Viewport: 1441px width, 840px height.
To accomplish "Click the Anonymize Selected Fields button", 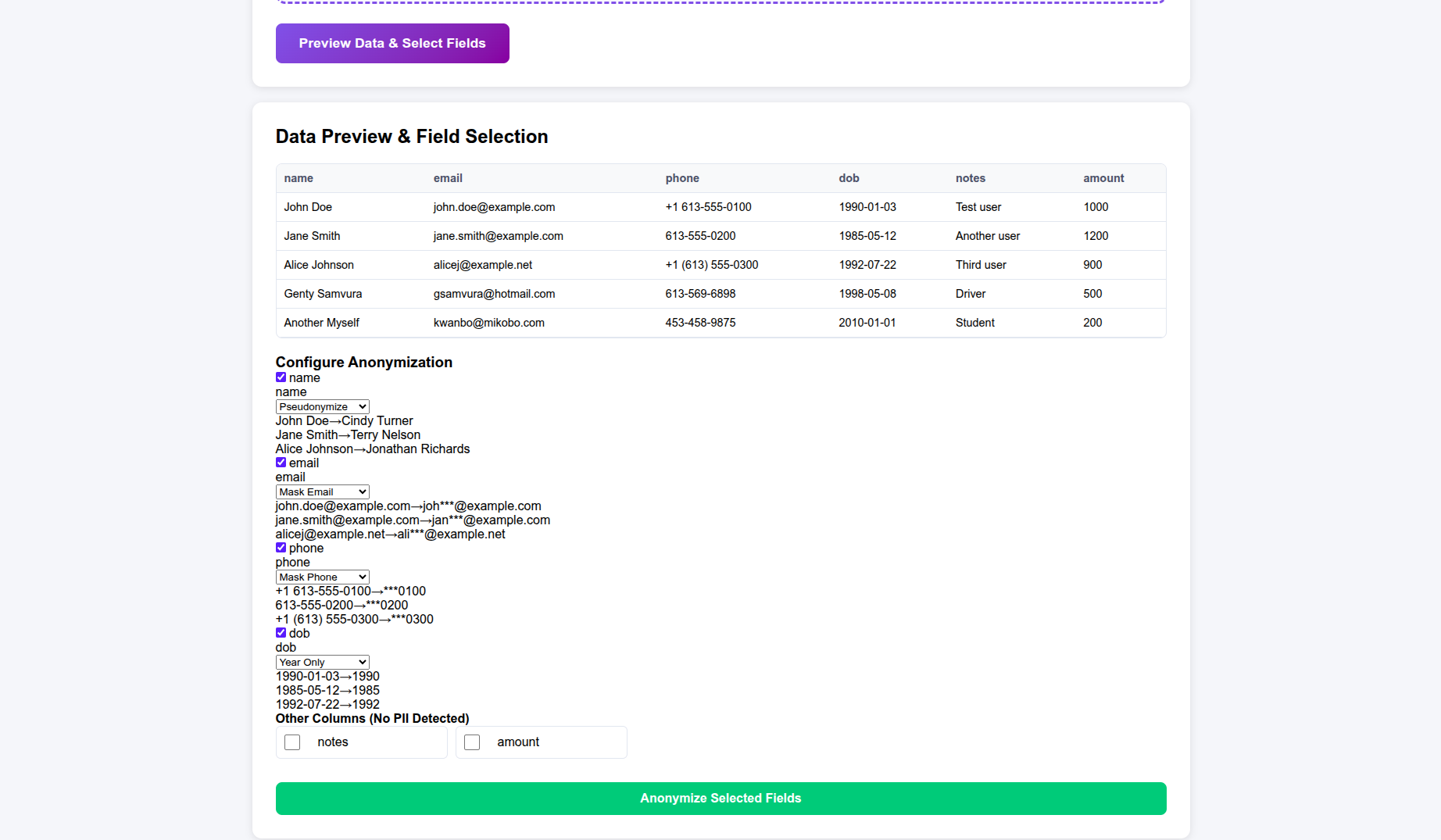I will coord(720,798).
